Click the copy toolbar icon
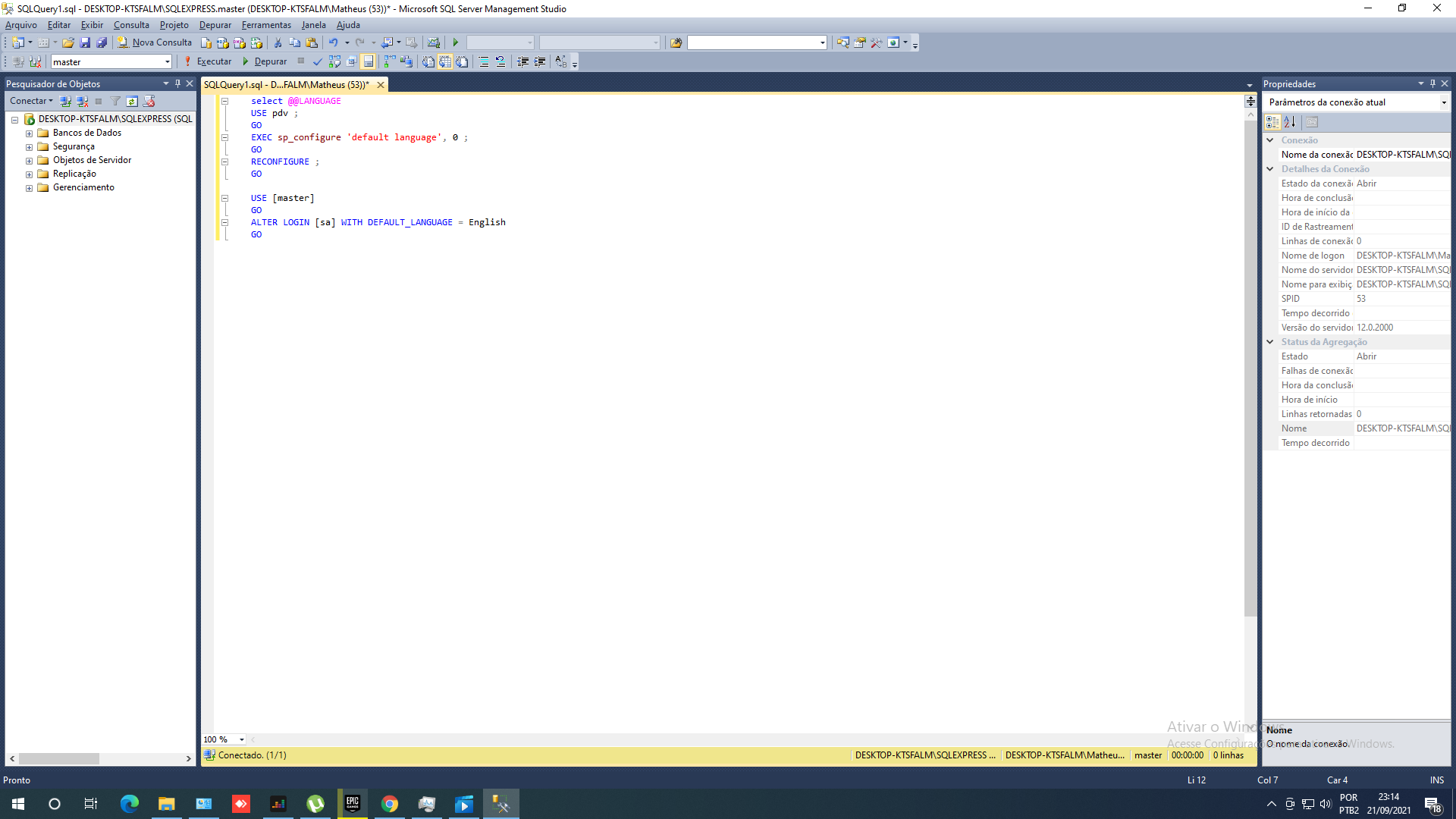The height and width of the screenshot is (819, 1456). [295, 42]
